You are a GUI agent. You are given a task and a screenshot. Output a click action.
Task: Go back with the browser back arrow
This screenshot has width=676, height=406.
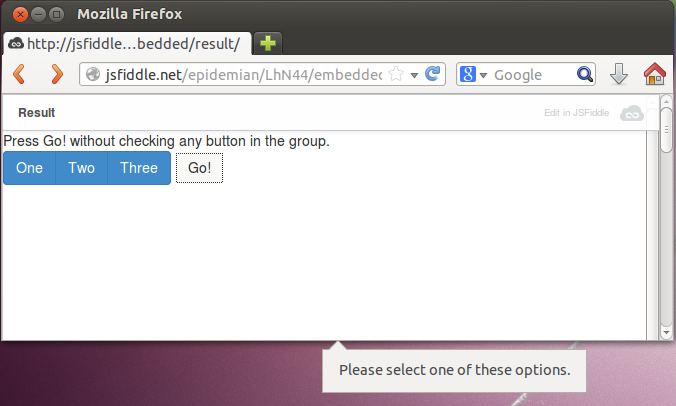point(19,74)
